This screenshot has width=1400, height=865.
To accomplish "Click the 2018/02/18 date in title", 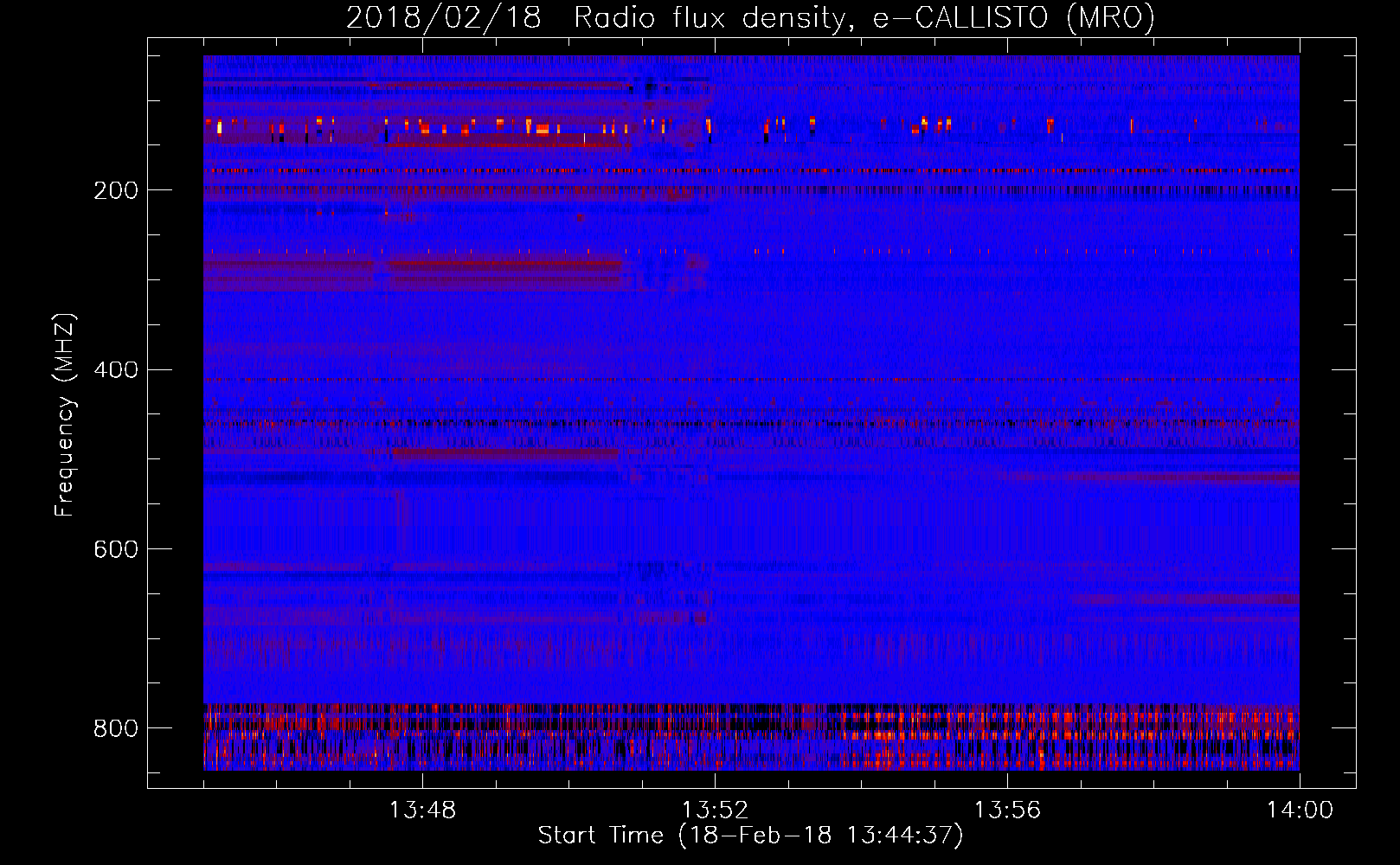I will pyautogui.click(x=444, y=18).
